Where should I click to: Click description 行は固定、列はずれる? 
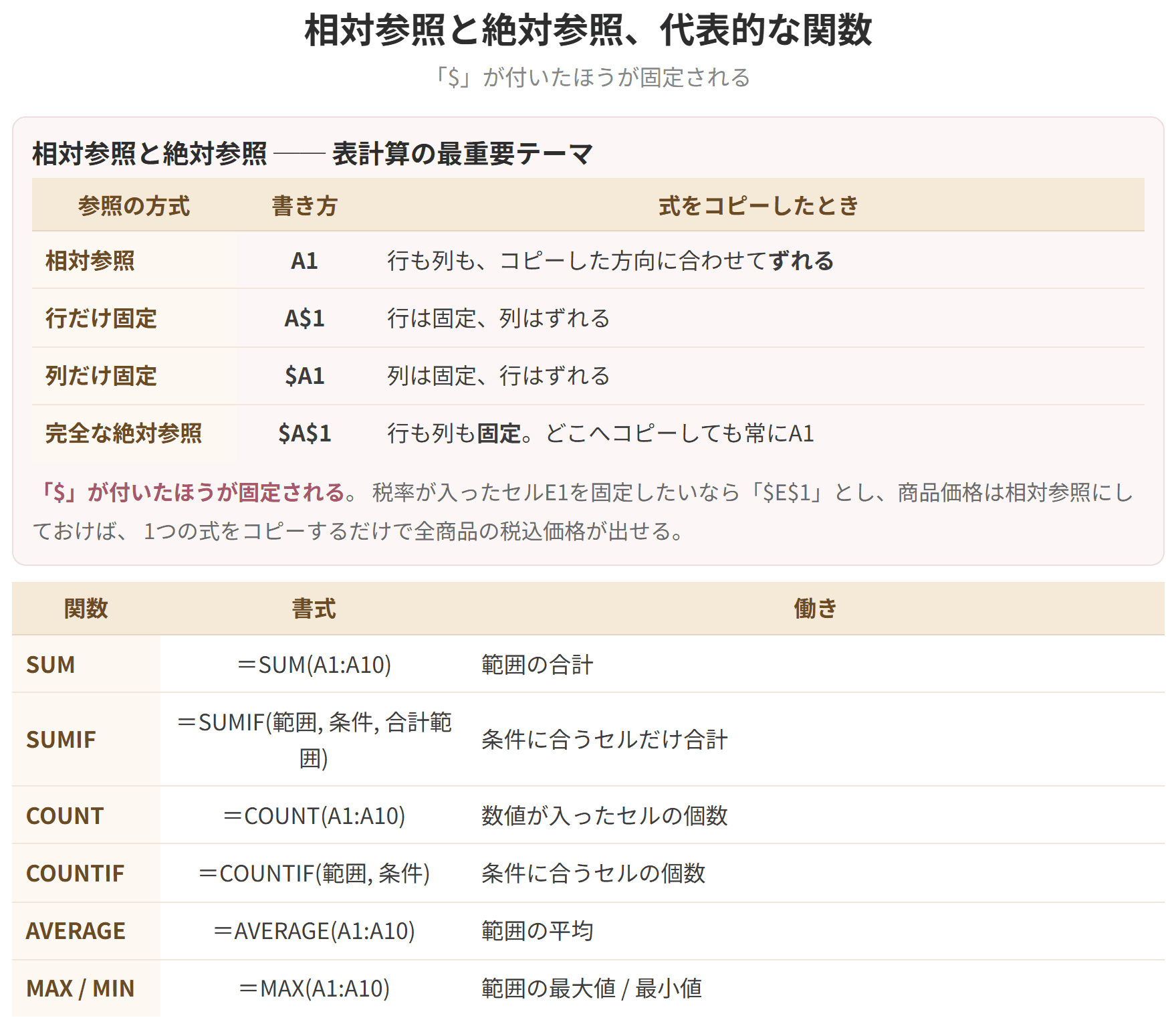pos(499,318)
